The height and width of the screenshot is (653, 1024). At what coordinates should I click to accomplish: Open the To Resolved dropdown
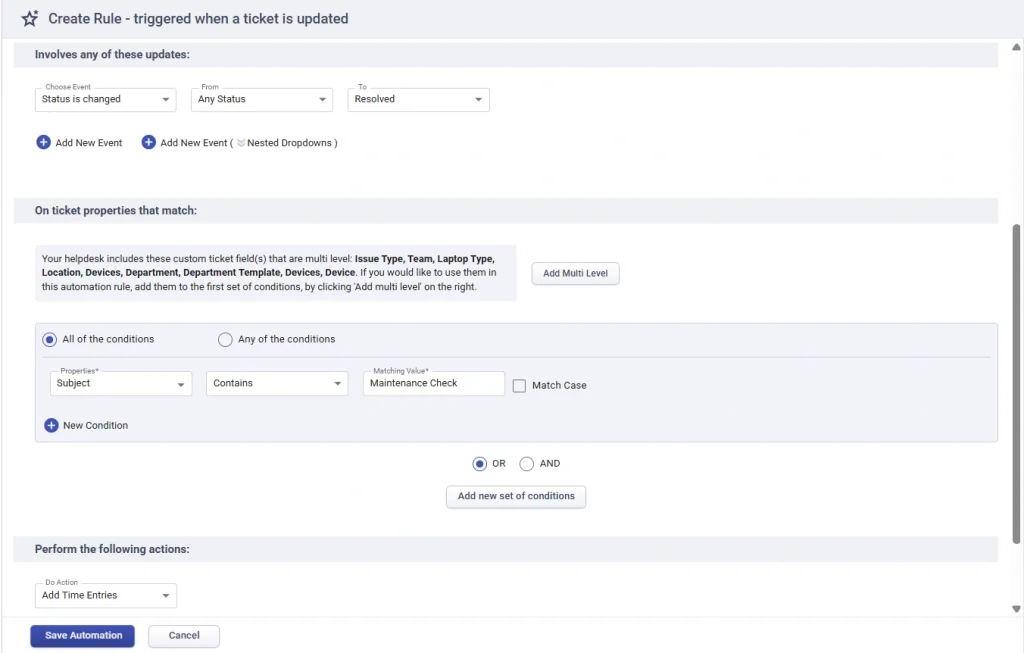click(x=419, y=100)
